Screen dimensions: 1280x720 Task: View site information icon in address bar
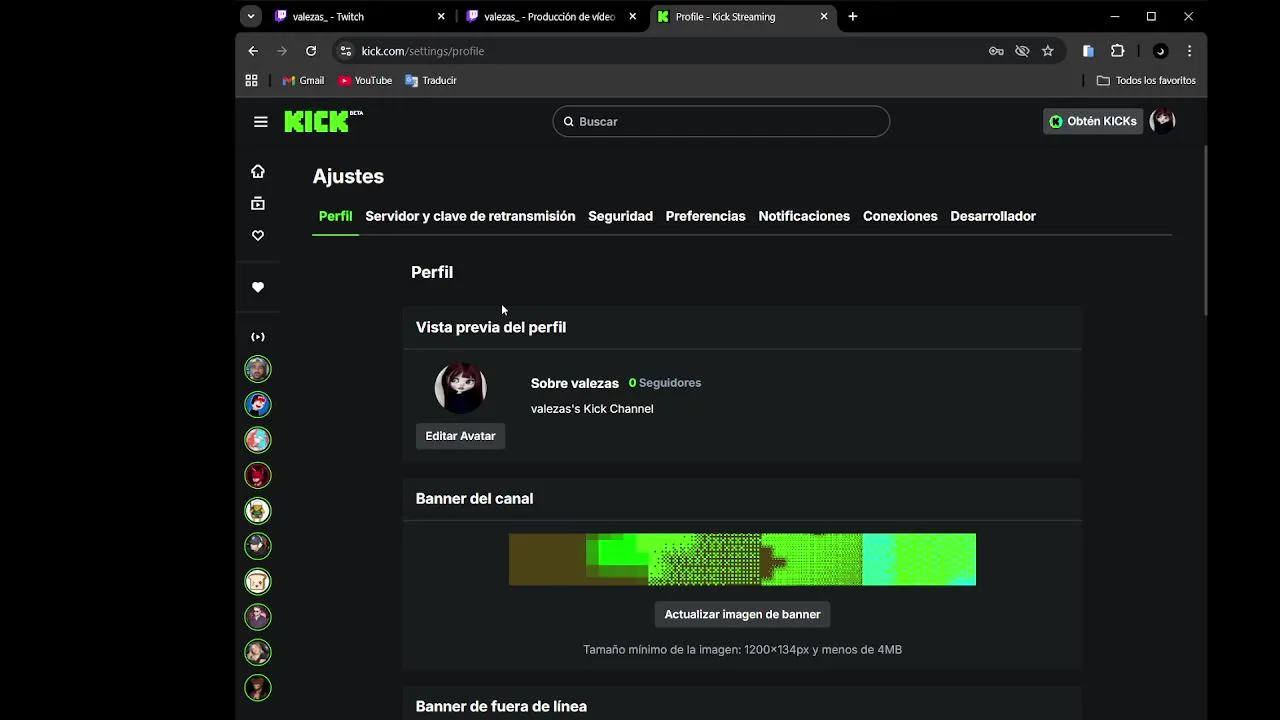click(345, 51)
